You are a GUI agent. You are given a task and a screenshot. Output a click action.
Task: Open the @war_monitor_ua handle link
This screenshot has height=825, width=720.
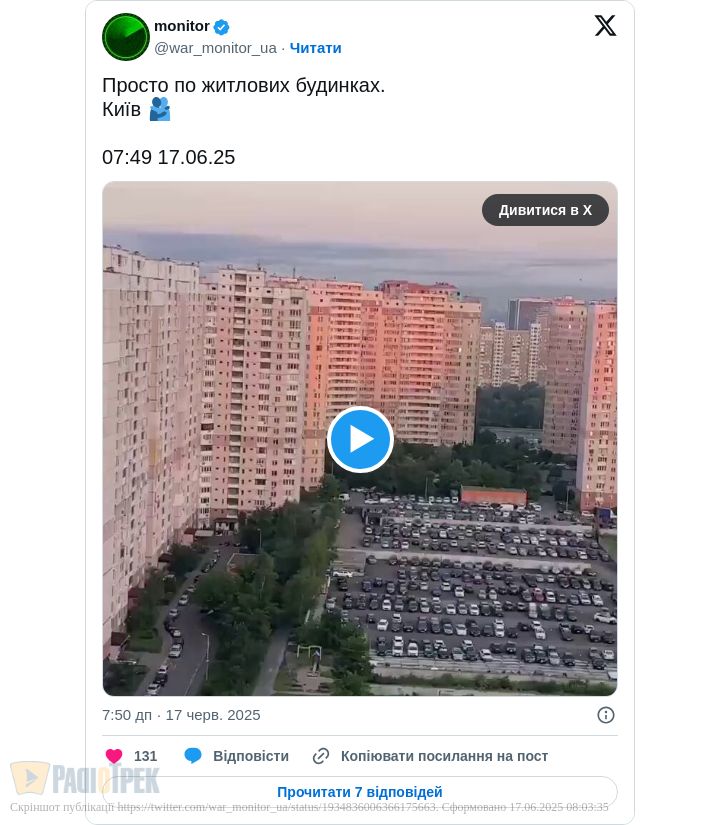[x=215, y=48]
